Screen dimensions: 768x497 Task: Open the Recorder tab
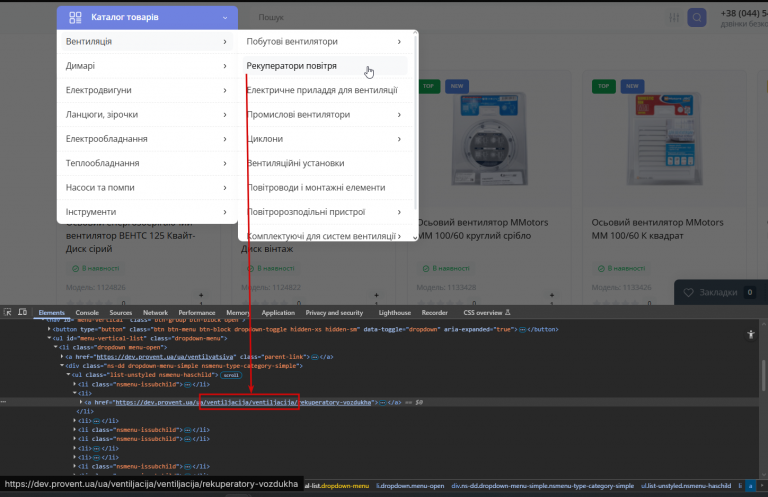pyautogui.click(x=434, y=312)
